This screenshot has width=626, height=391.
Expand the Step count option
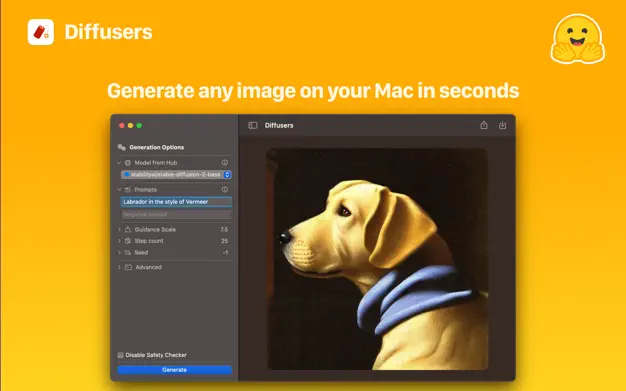tap(119, 241)
